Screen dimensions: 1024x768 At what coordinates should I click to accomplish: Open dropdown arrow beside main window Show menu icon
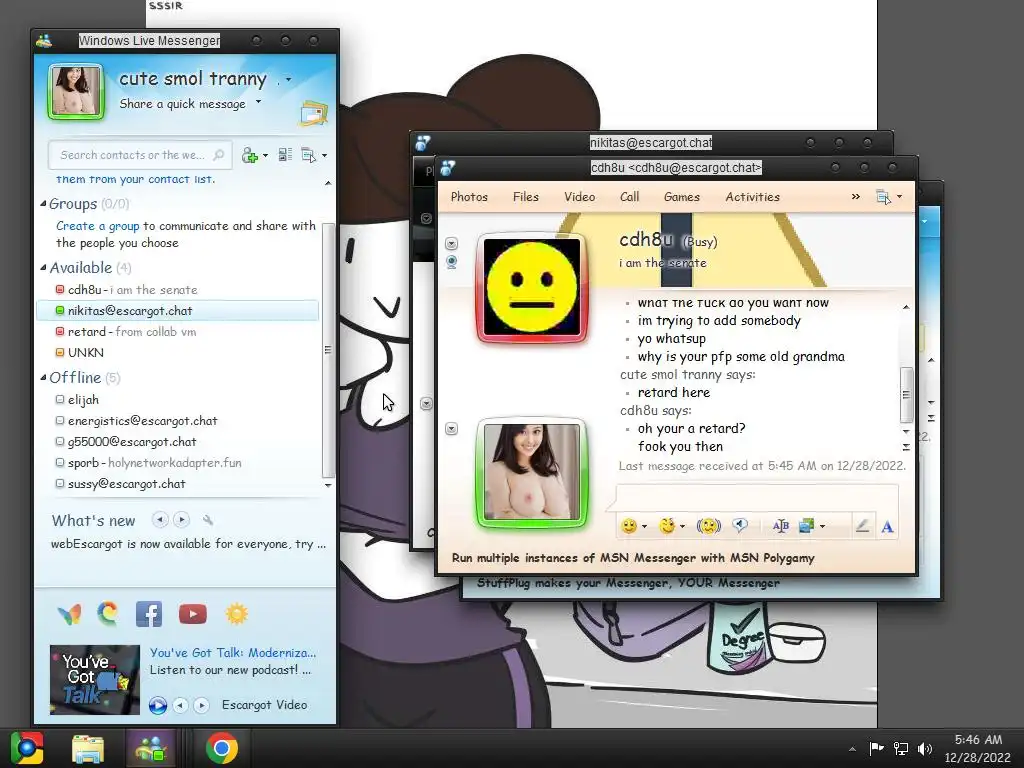(325, 155)
